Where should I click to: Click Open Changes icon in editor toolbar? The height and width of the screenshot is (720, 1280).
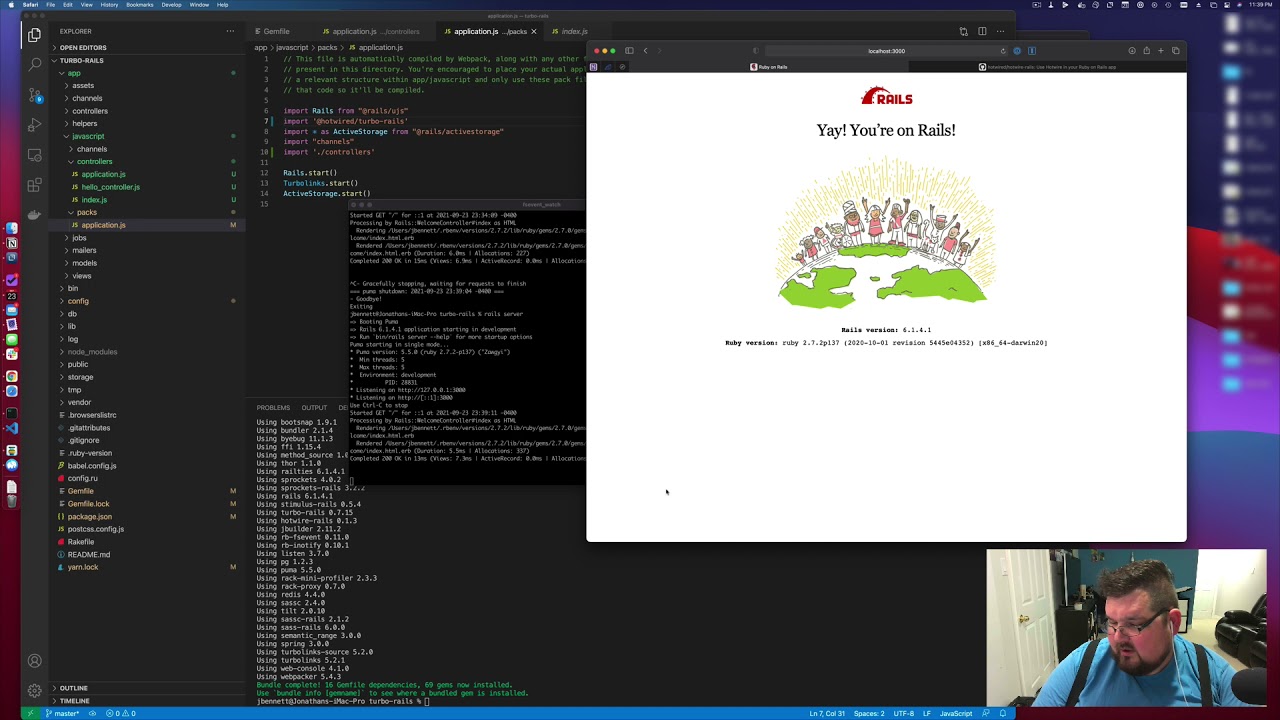[963, 31]
